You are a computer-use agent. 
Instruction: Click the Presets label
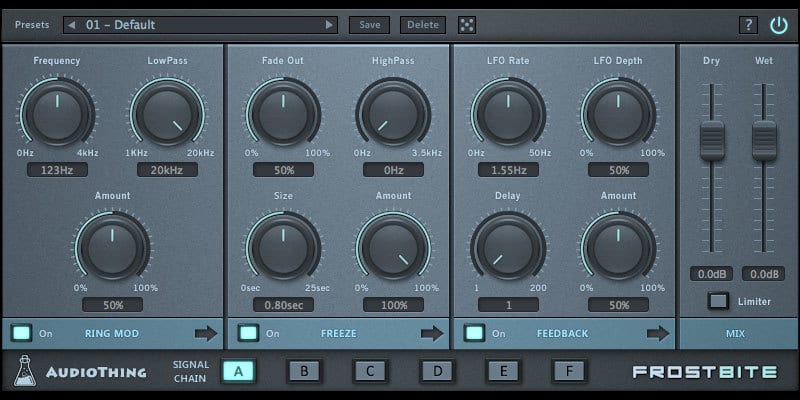click(x=32, y=24)
